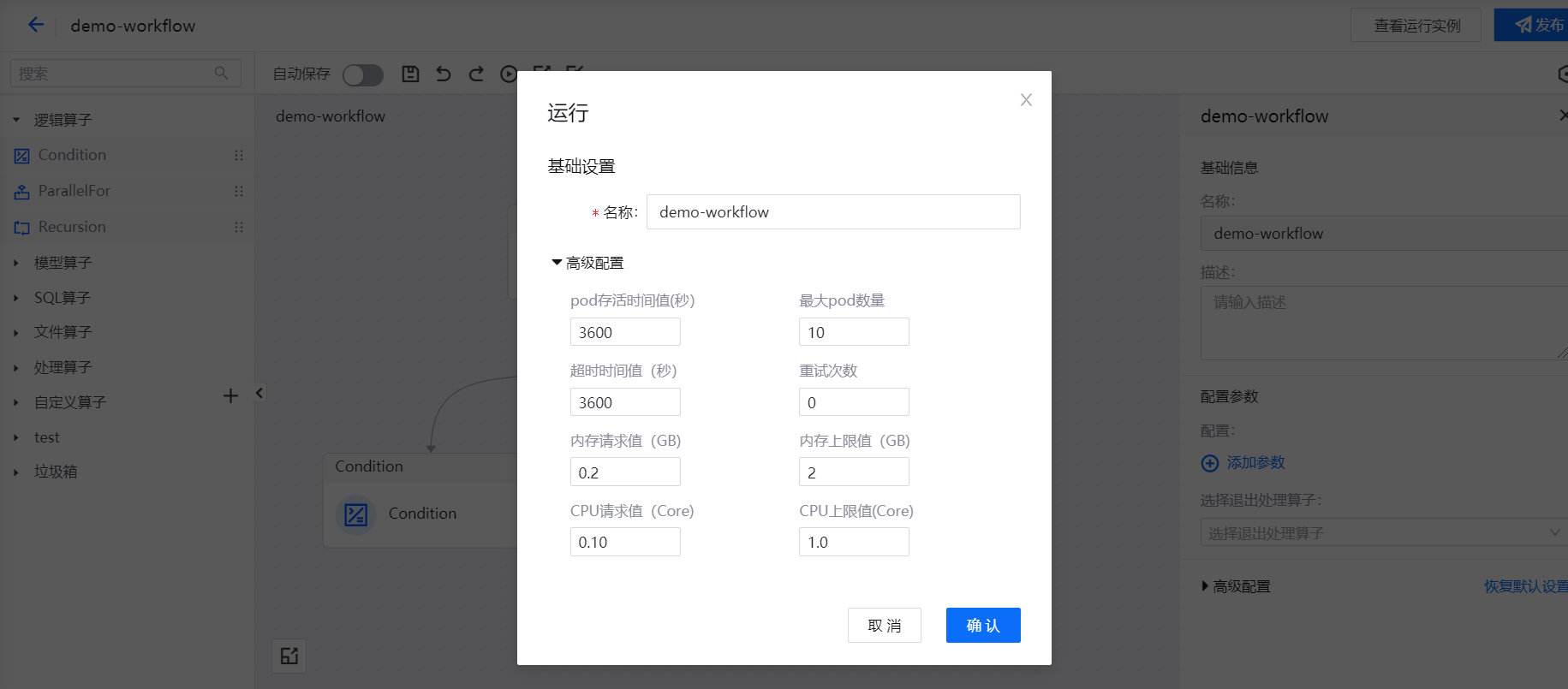Toggle the 自动保存 switch
This screenshot has width=1568, height=689.
tap(363, 74)
